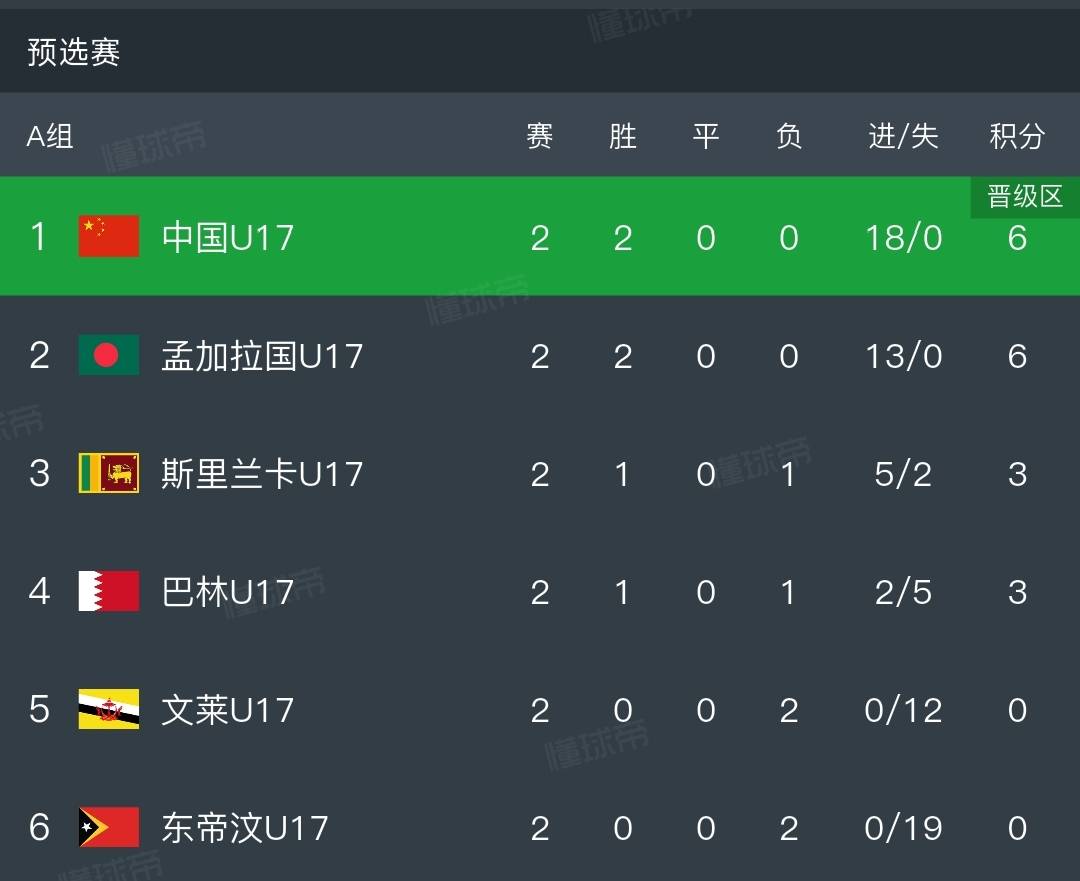Select the 巴林U17 team name

pyautogui.click(x=228, y=591)
